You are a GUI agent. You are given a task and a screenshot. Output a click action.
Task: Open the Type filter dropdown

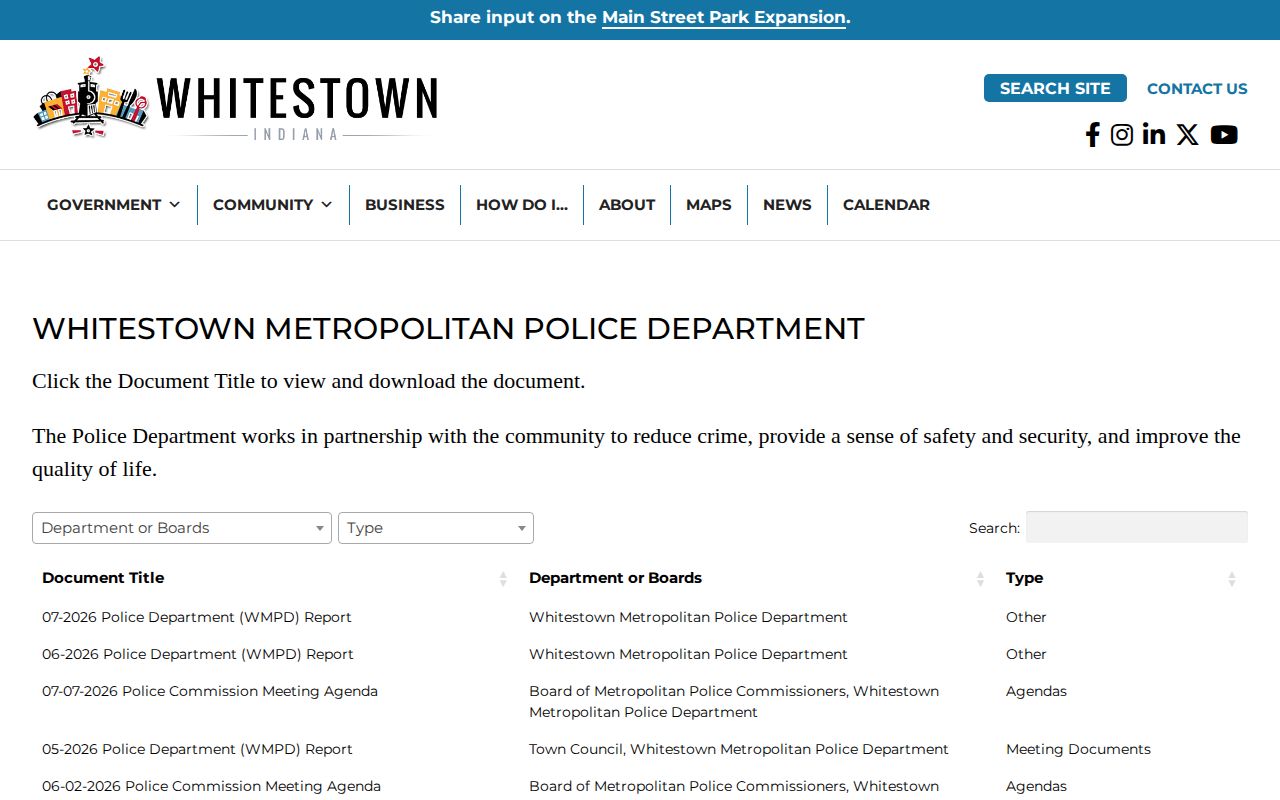pos(436,528)
